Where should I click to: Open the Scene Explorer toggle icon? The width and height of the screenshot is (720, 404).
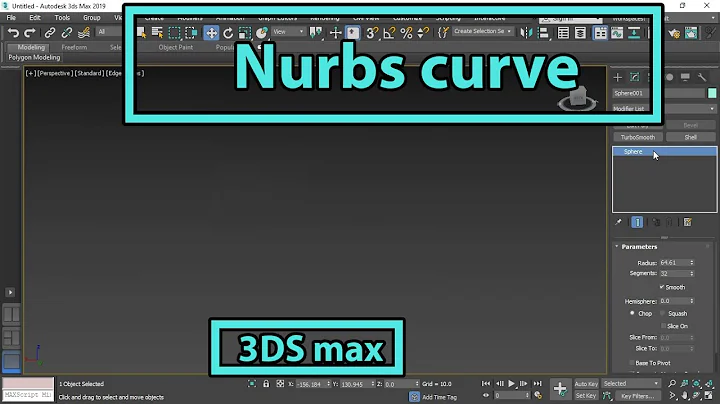click(x=563, y=33)
